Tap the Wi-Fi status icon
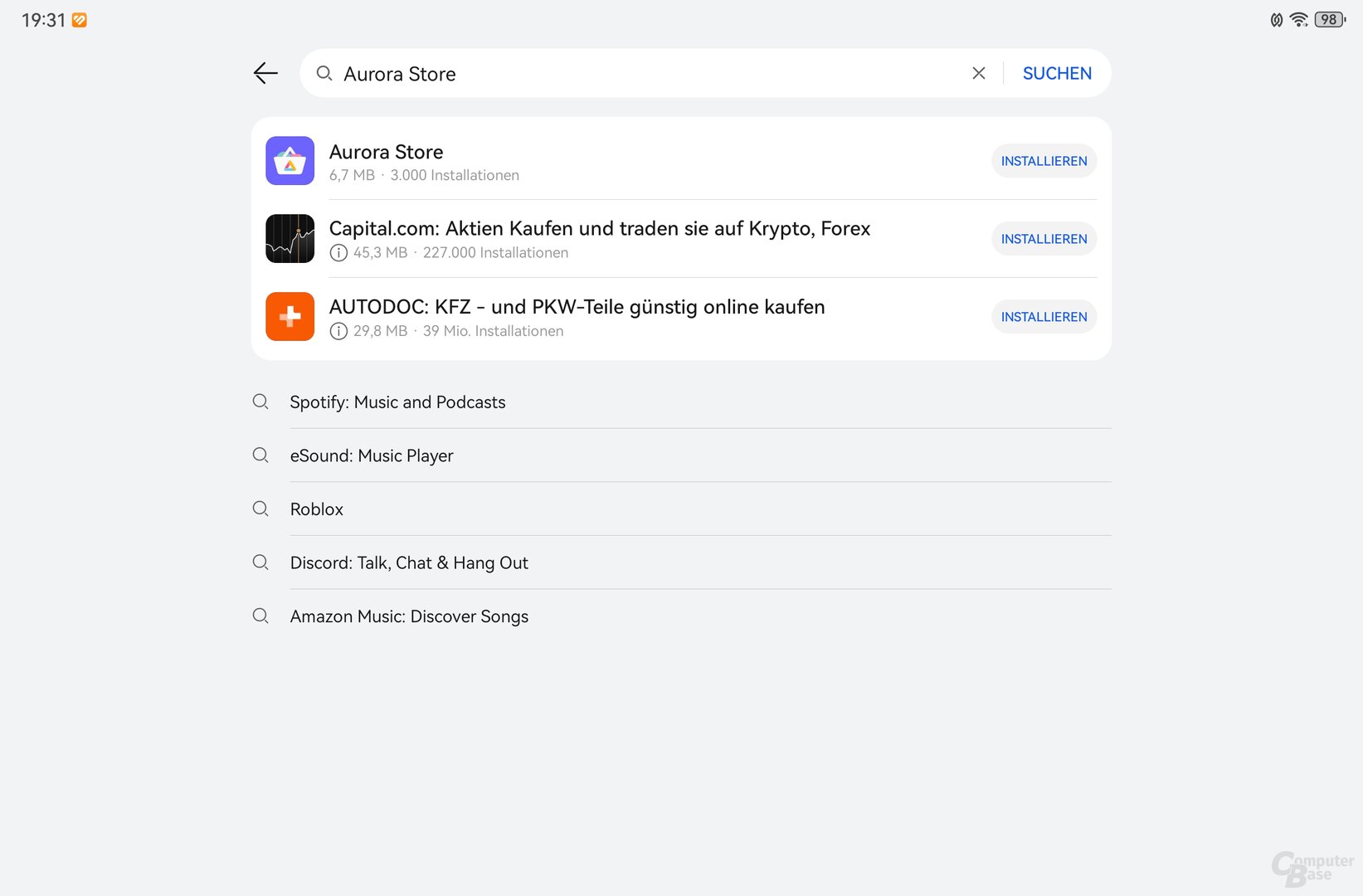The height and width of the screenshot is (896, 1363). click(x=1299, y=19)
